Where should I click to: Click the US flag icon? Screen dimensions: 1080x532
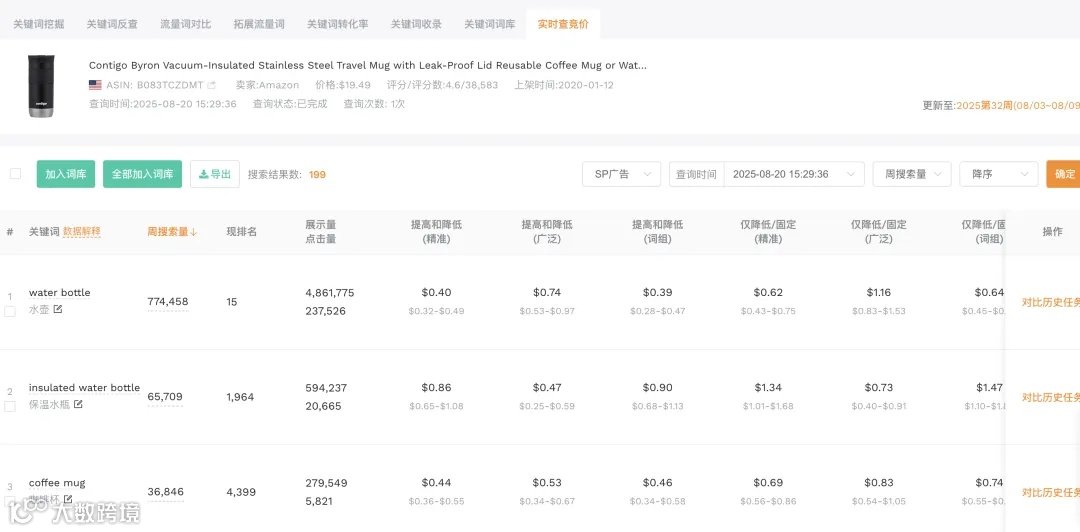95,85
